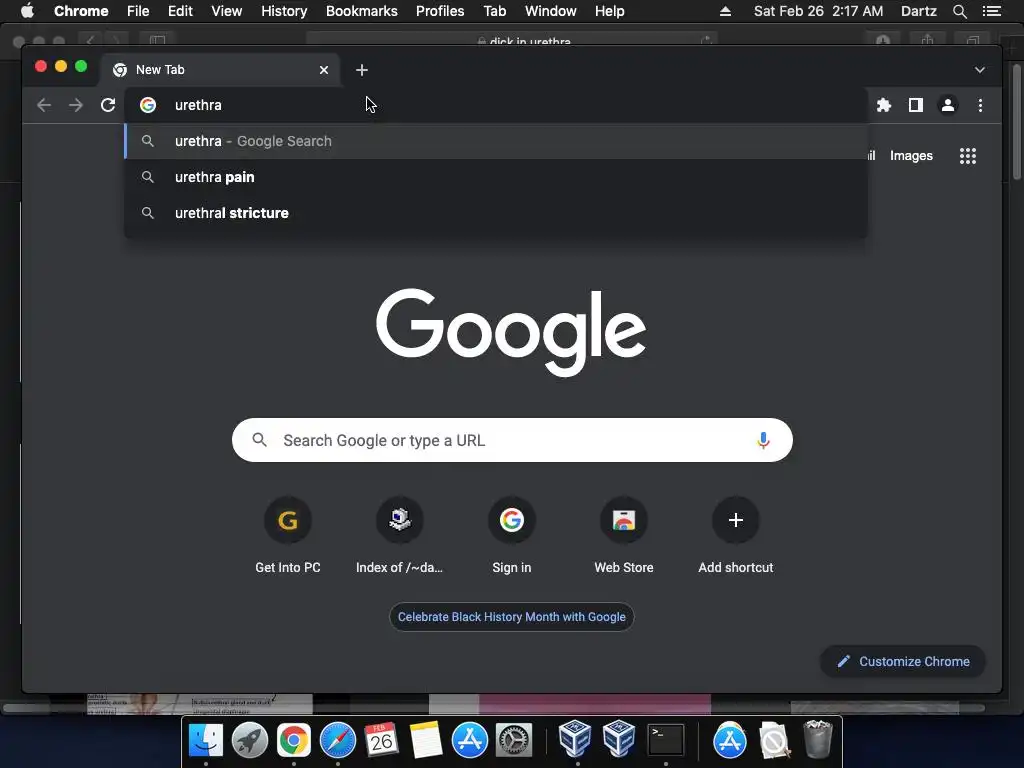Click the address bar containing urethra
Image resolution: width=1024 pixels, height=768 pixels.
(x=496, y=105)
